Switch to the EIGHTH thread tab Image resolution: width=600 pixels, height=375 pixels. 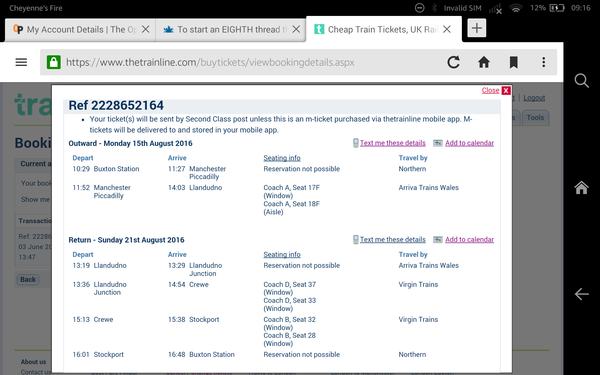pyautogui.click(x=231, y=30)
